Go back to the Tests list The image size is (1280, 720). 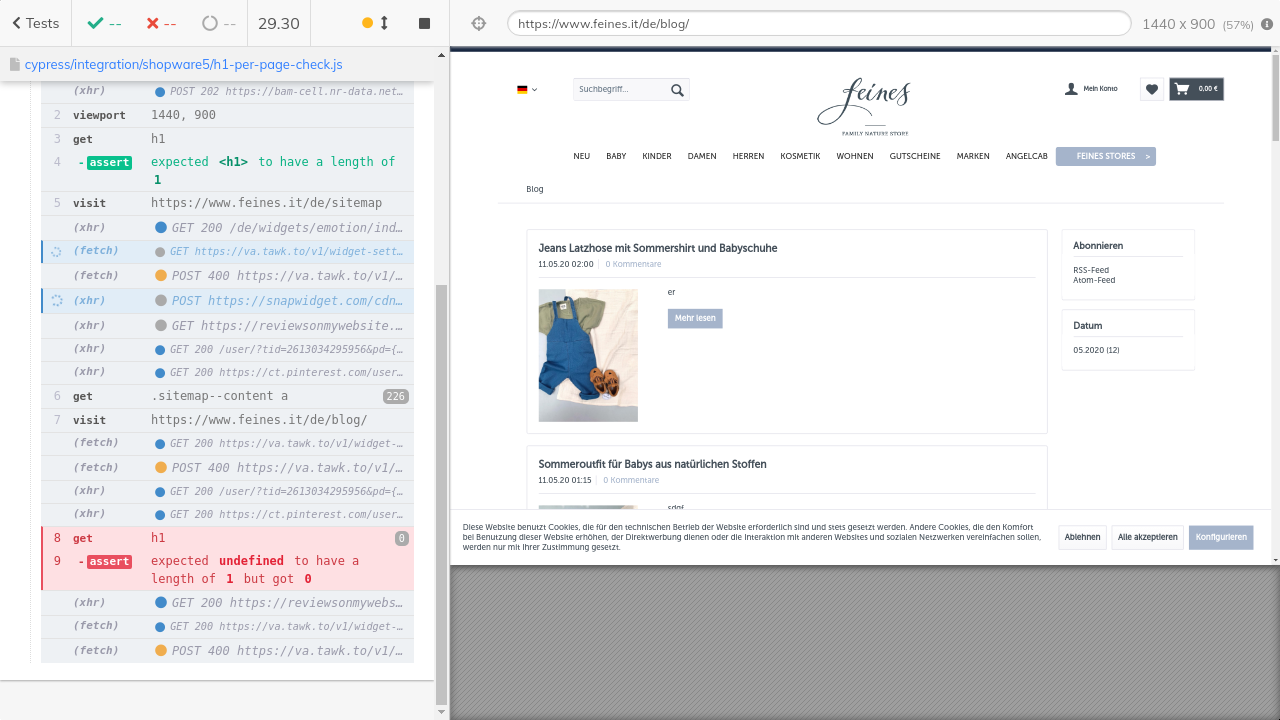point(35,23)
